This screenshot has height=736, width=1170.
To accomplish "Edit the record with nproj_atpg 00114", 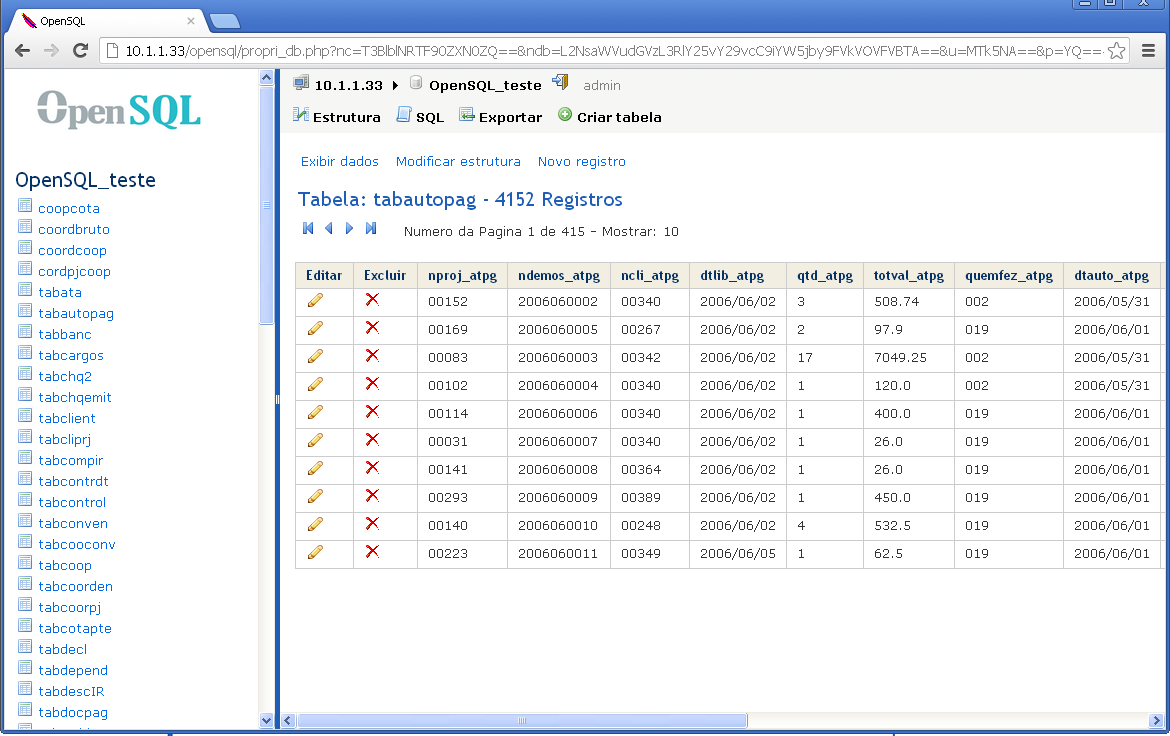I will point(316,412).
